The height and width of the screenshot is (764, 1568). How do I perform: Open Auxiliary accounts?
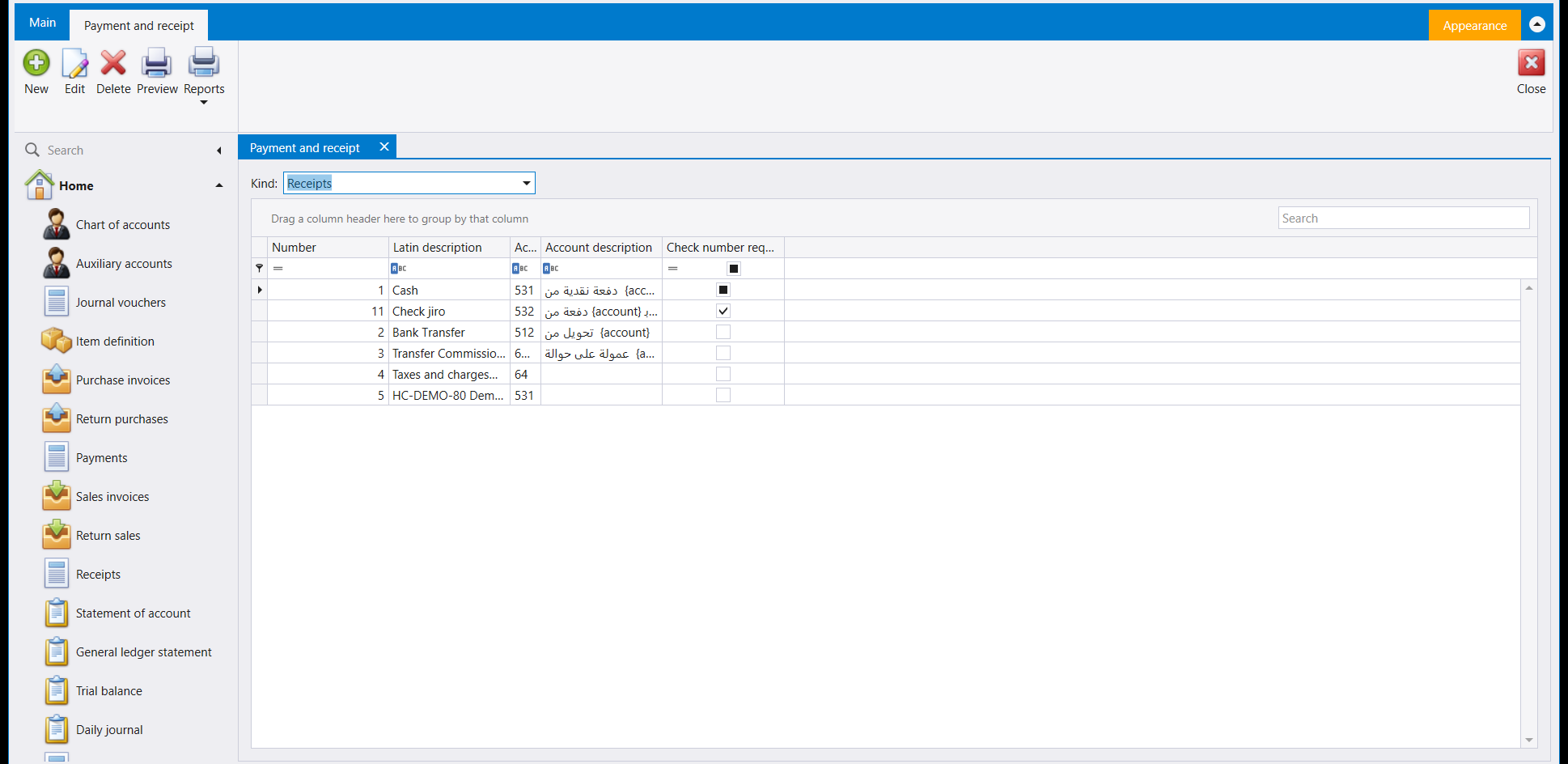[x=124, y=264]
